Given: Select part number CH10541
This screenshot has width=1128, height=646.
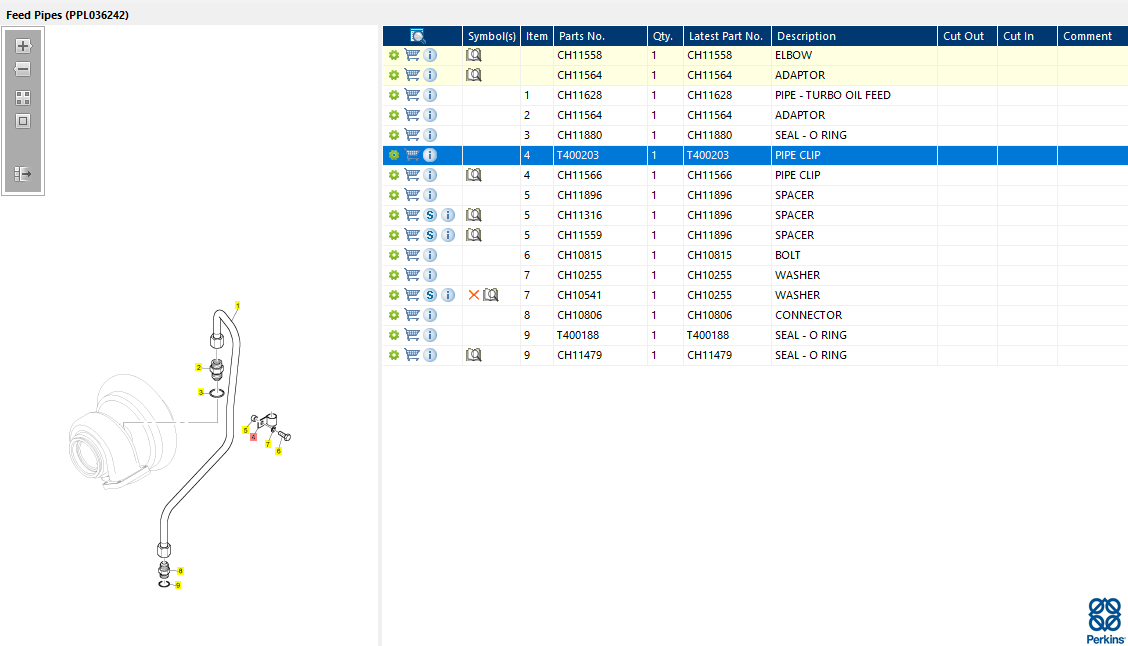Looking at the screenshot, I should (579, 295).
